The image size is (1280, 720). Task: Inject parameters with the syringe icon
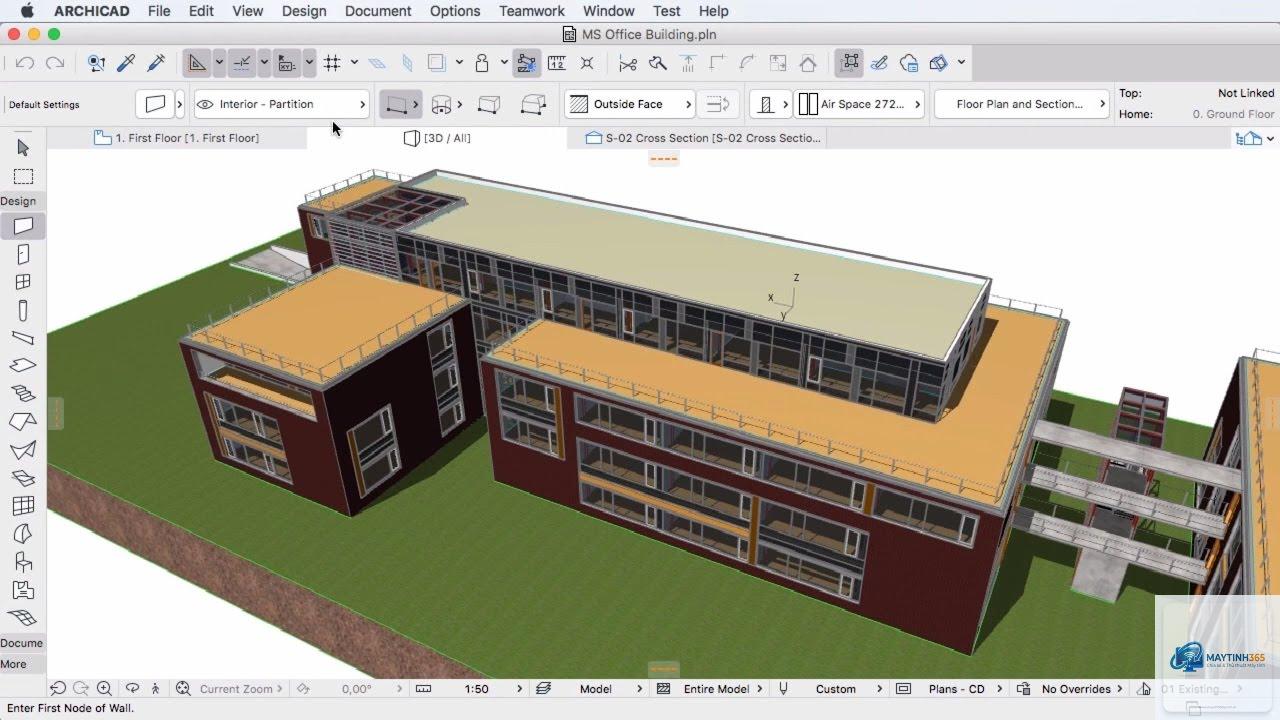[156, 63]
